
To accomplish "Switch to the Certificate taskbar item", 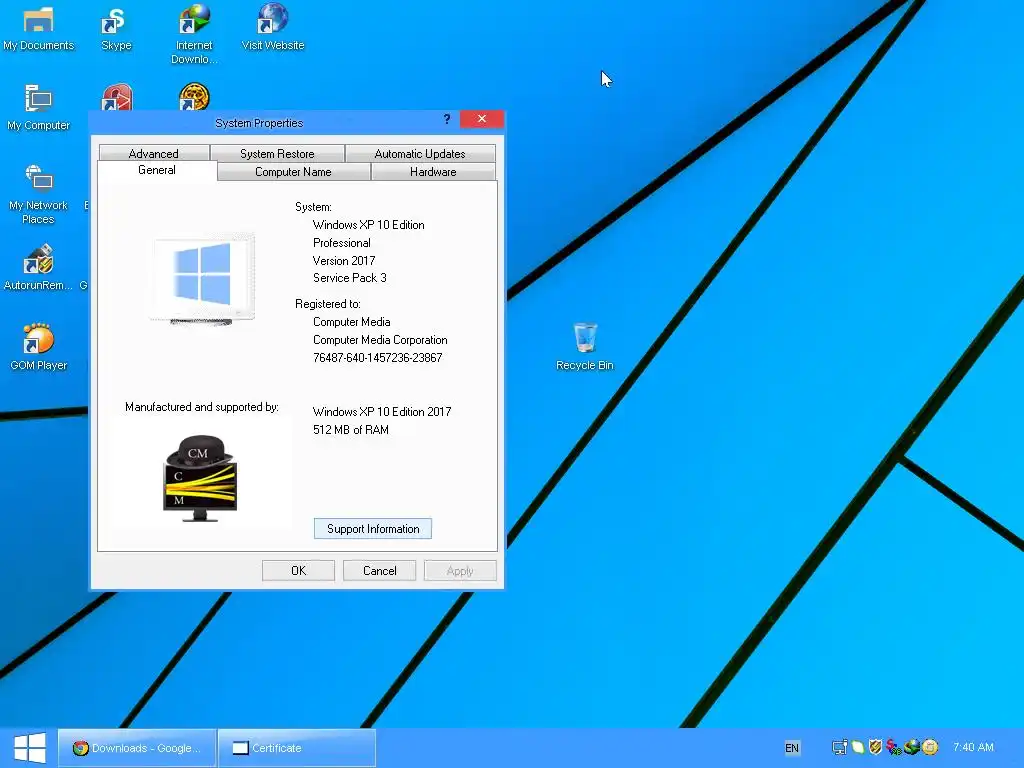I will pos(296,748).
